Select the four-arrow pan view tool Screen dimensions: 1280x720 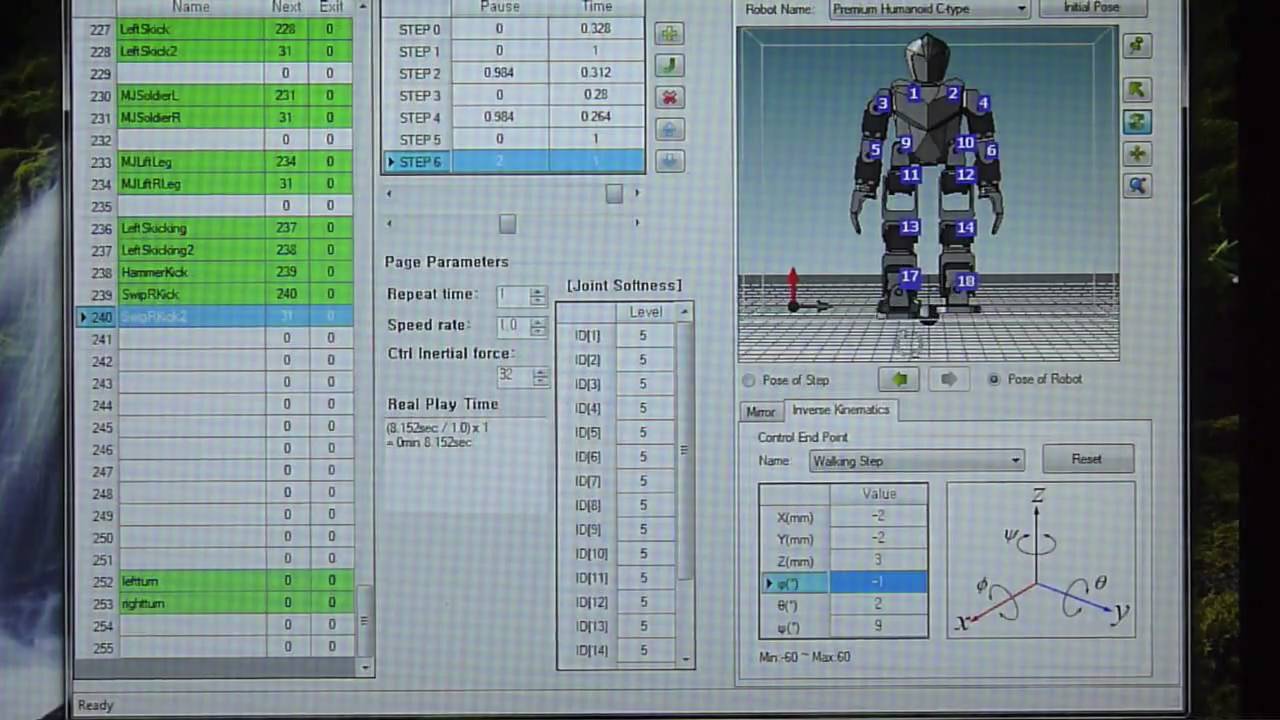click(x=1137, y=154)
